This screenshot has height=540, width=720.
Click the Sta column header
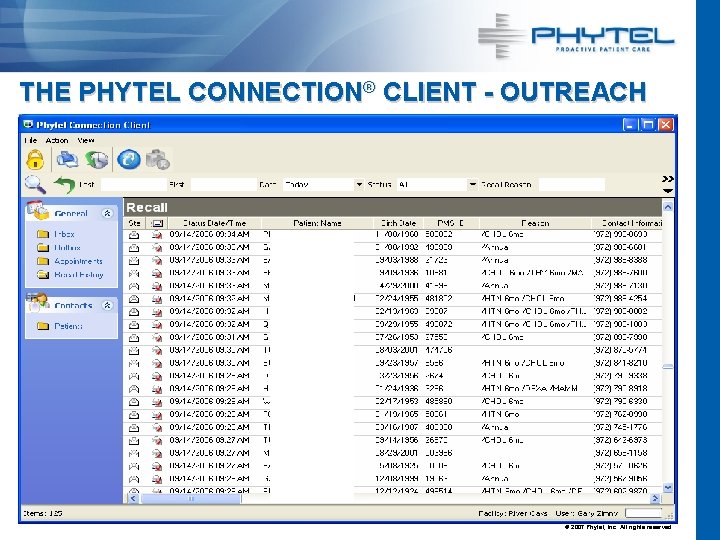[x=135, y=223]
